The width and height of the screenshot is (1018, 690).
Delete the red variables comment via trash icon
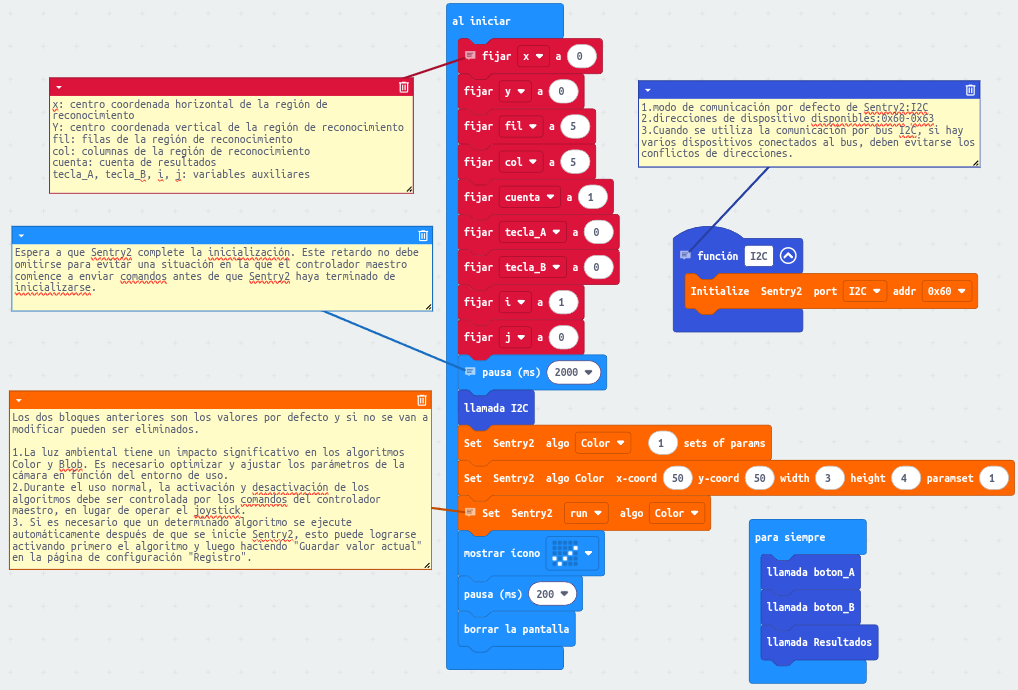pyautogui.click(x=404, y=87)
